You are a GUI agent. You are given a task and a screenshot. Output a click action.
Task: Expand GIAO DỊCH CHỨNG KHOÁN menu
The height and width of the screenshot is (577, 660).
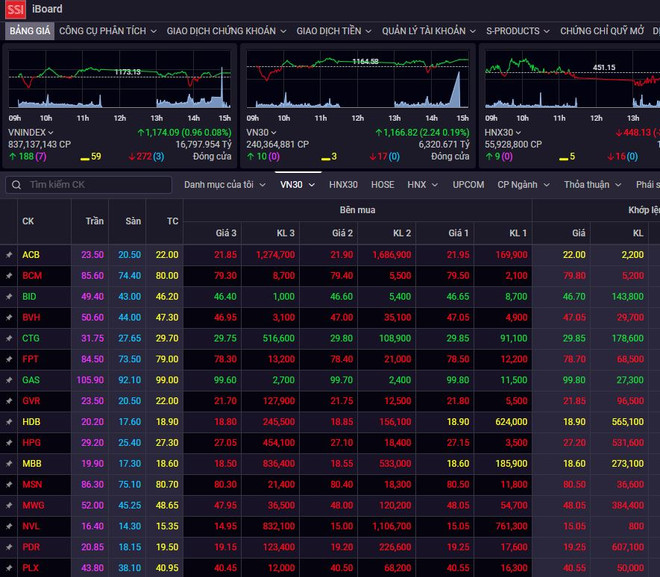click(x=226, y=31)
